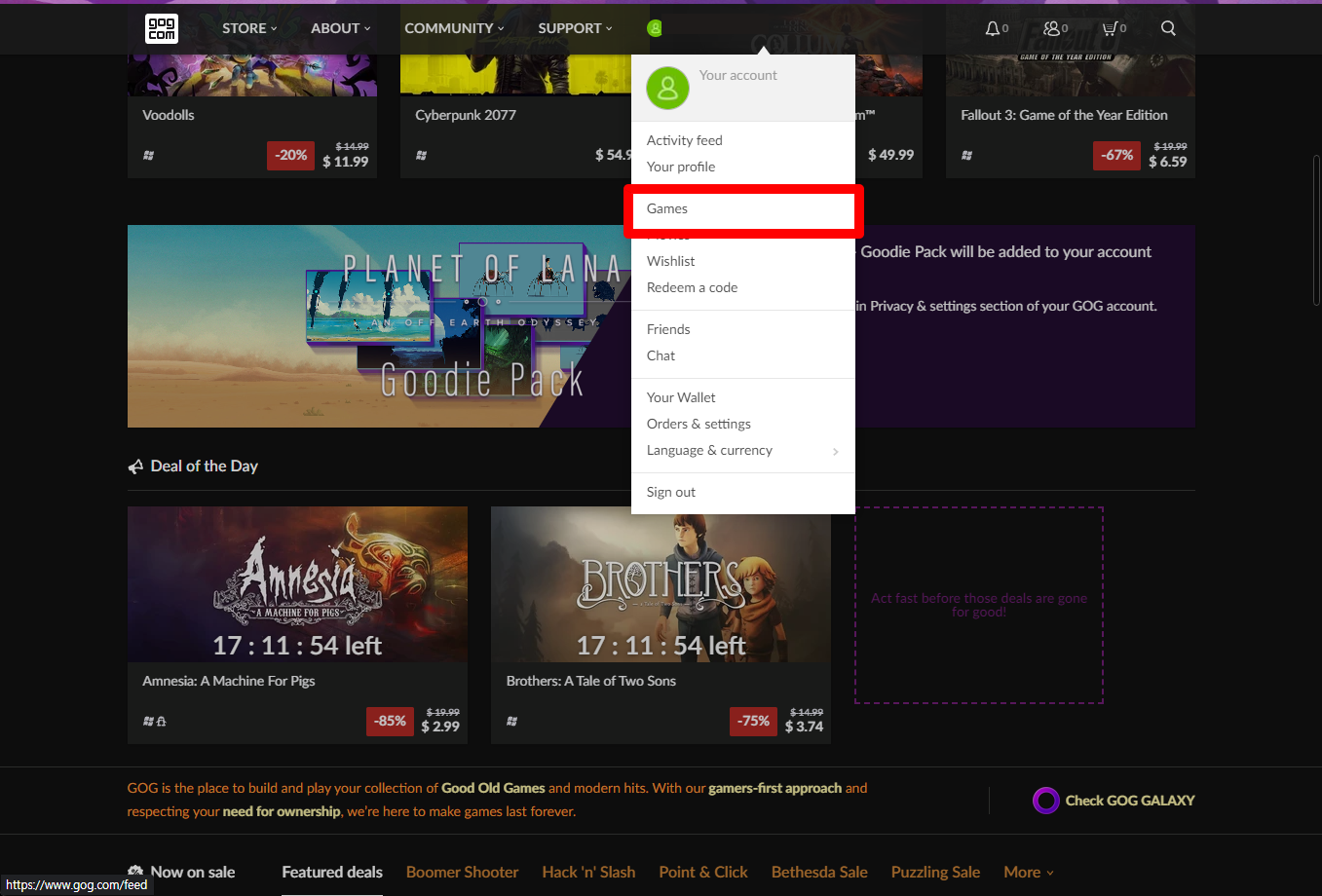Click Amnesia price $ 2.99
The height and width of the screenshot is (896, 1322).
440,727
